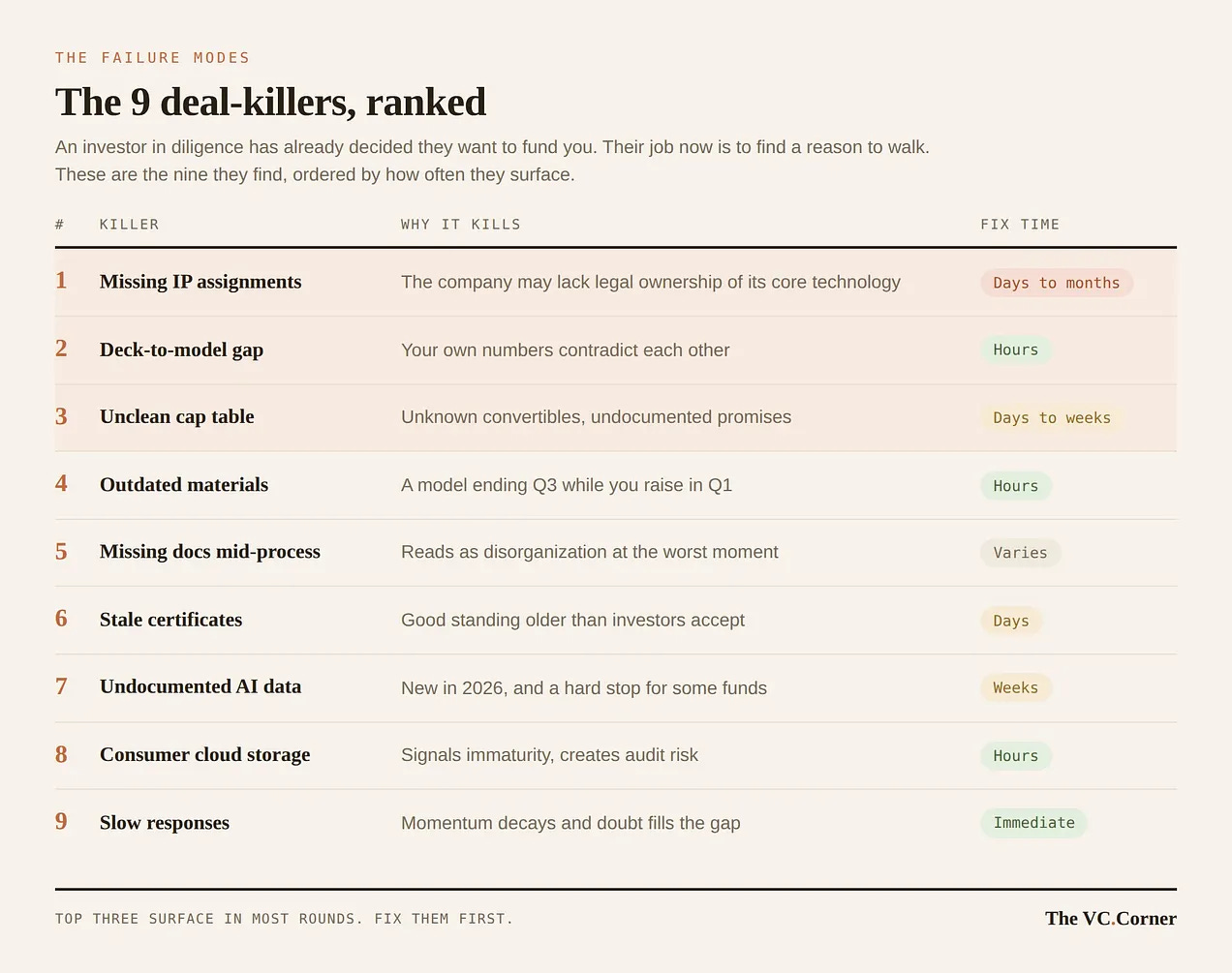Click the 'Outdated materials' killer name
The height and width of the screenshot is (973, 1232).
tap(184, 484)
